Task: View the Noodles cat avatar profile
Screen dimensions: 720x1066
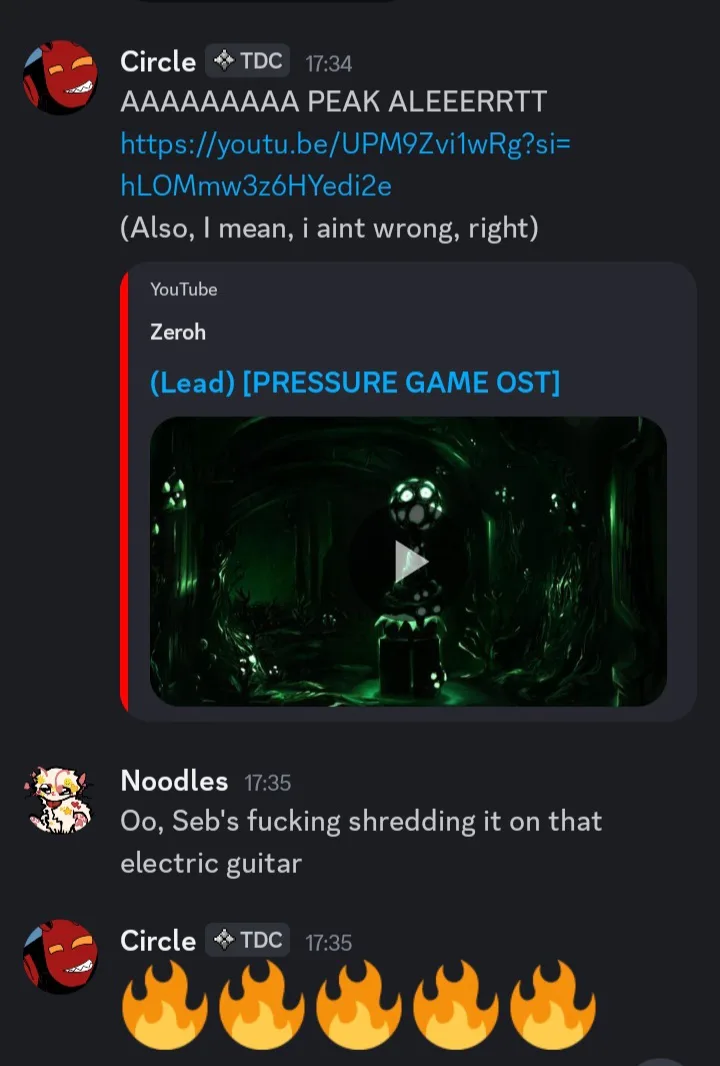Action: pyautogui.click(x=60, y=801)
